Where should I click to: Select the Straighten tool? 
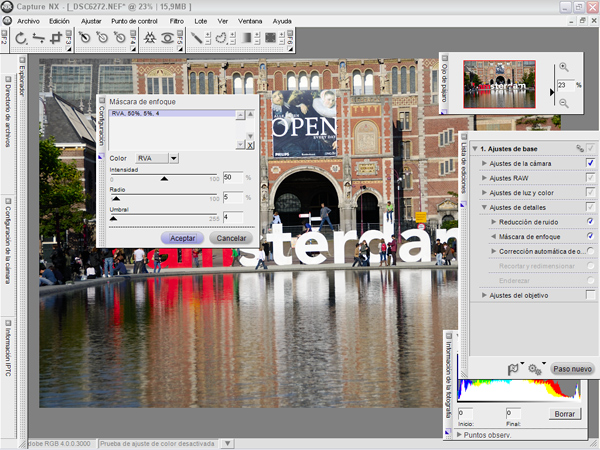39,38
